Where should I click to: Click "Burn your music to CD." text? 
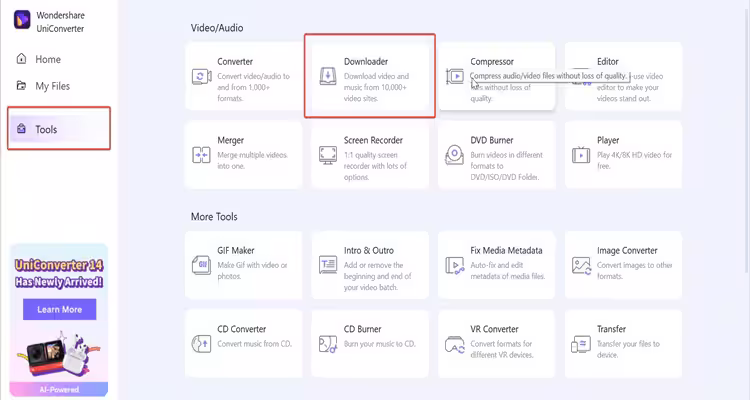(x=380, y=344)
